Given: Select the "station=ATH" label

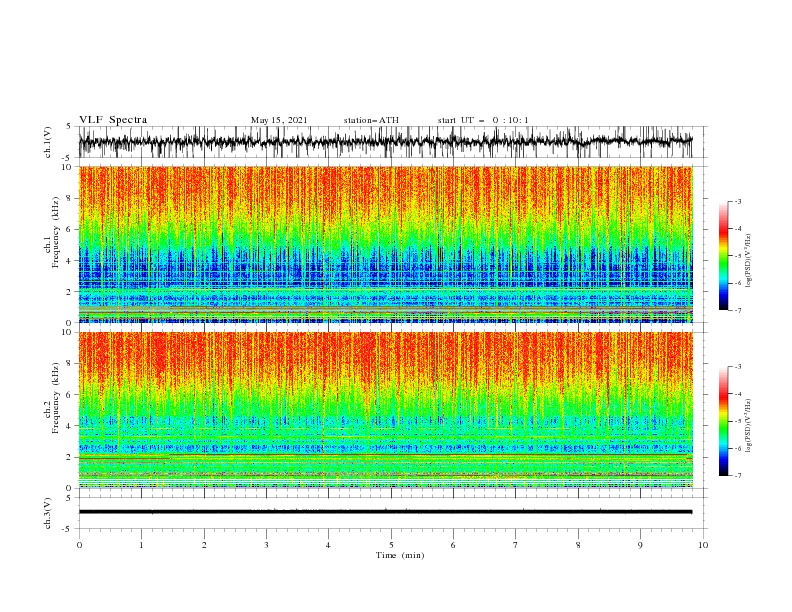Looking at the screenshot, I should point(371,120).
